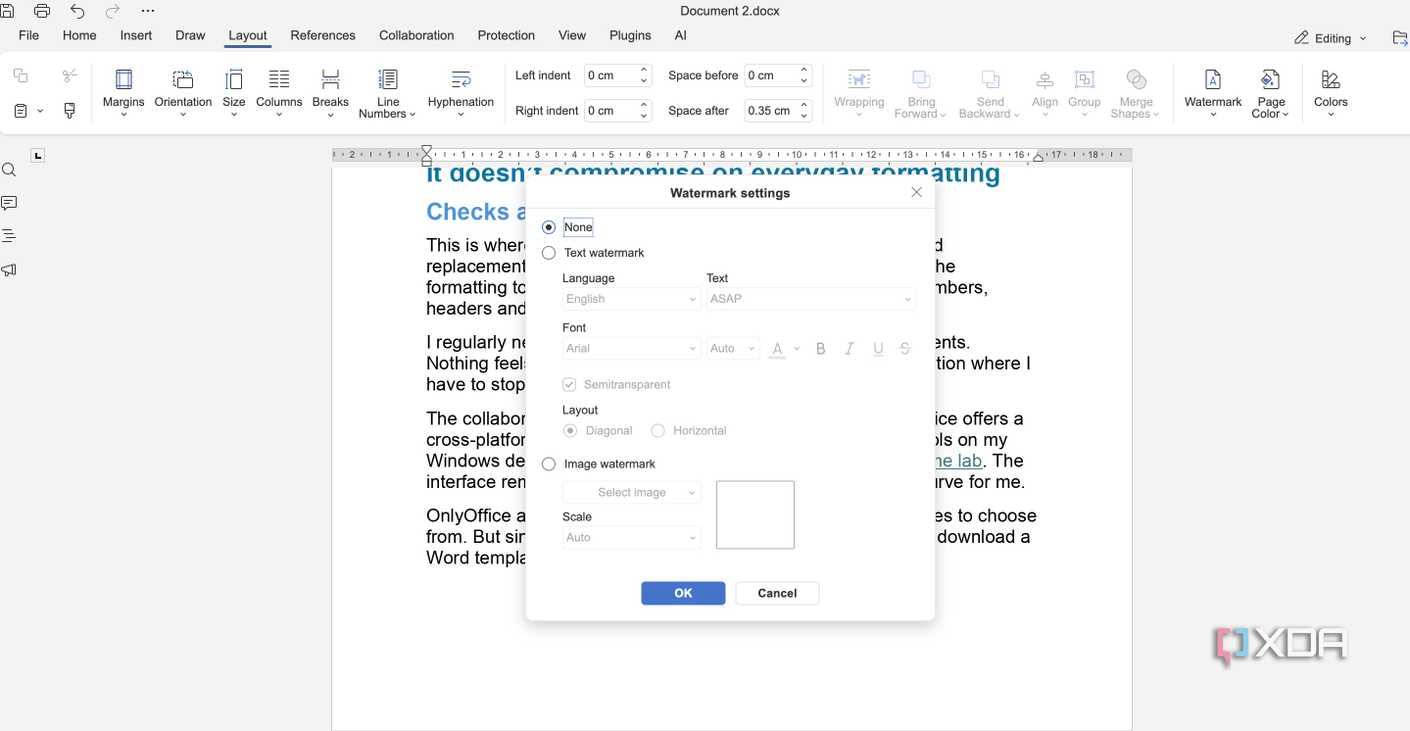Viewport: 1410px width, 731px height.
Task: Switch to the Insert tab
Action: tap(136, 35)
